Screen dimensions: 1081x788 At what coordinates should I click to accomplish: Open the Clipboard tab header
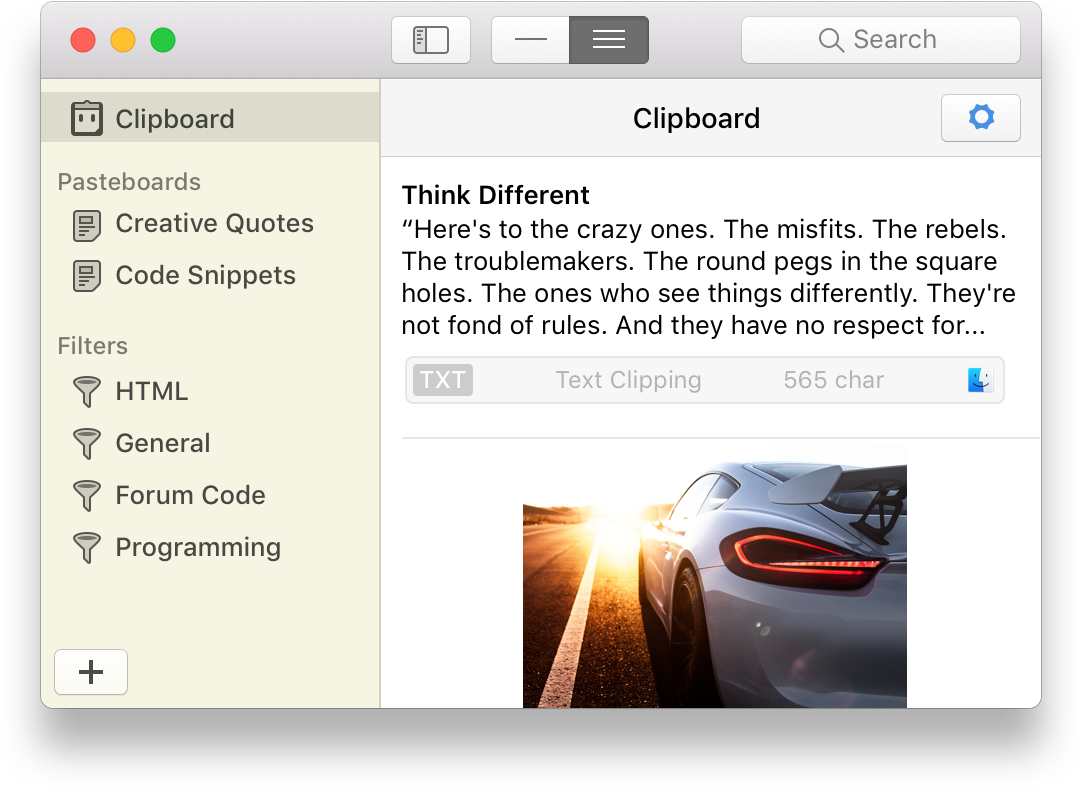click(696, 118)
